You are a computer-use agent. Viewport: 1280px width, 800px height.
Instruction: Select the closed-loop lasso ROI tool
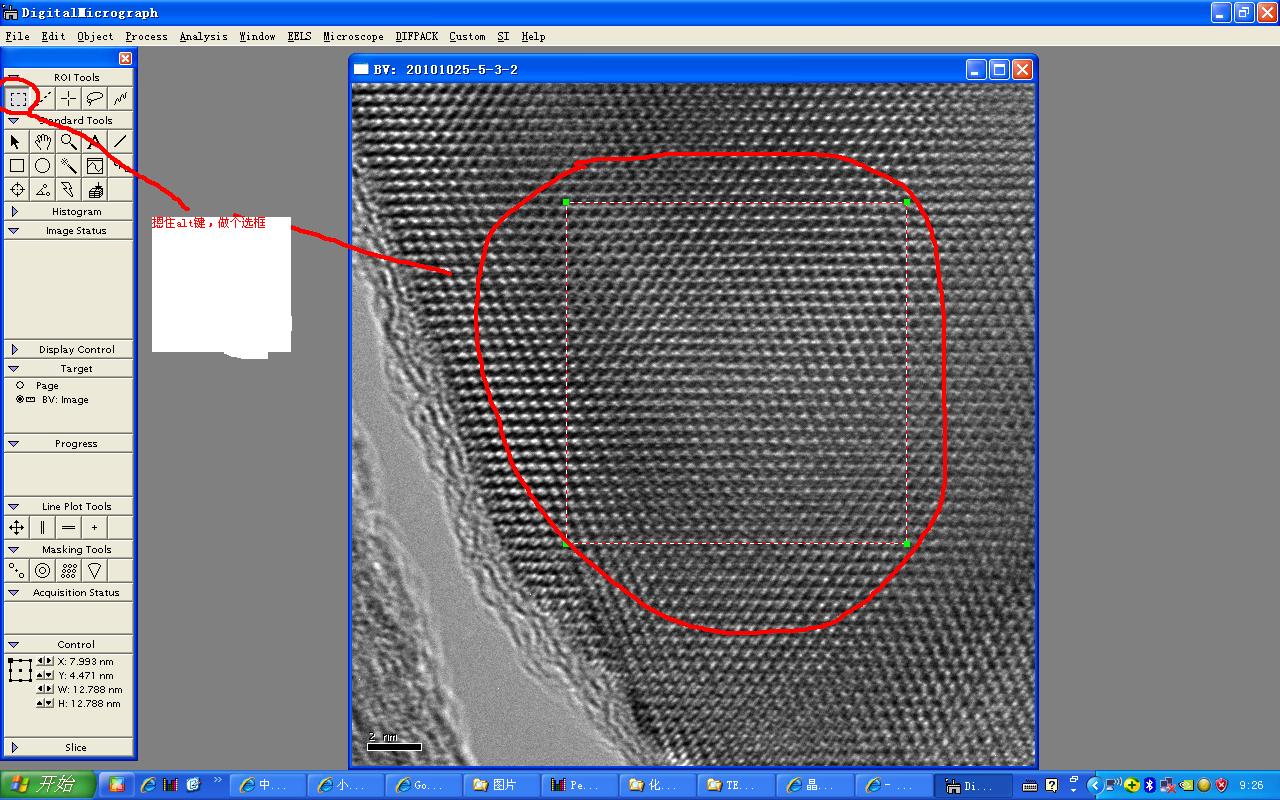click(94, 98)
